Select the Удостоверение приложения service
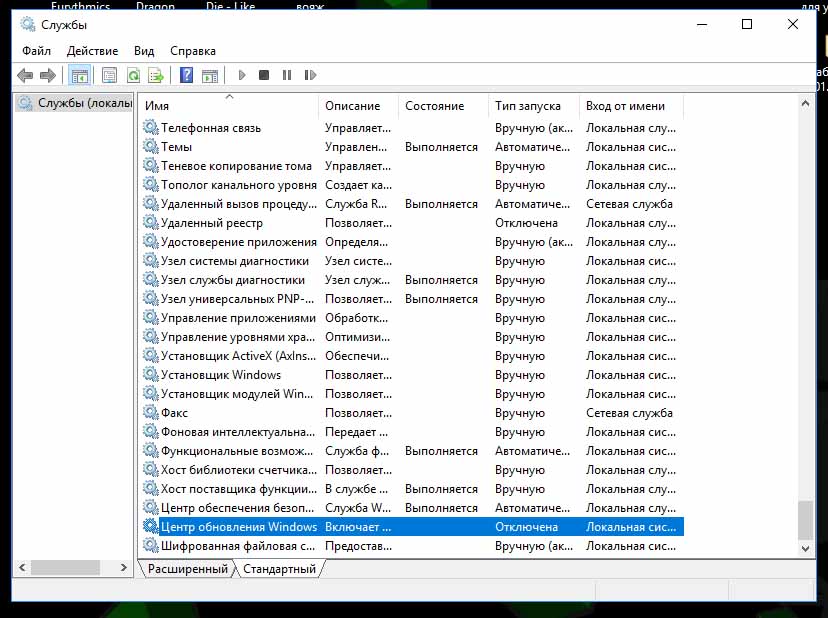828x618 pixels. click(x=413, y=242)
